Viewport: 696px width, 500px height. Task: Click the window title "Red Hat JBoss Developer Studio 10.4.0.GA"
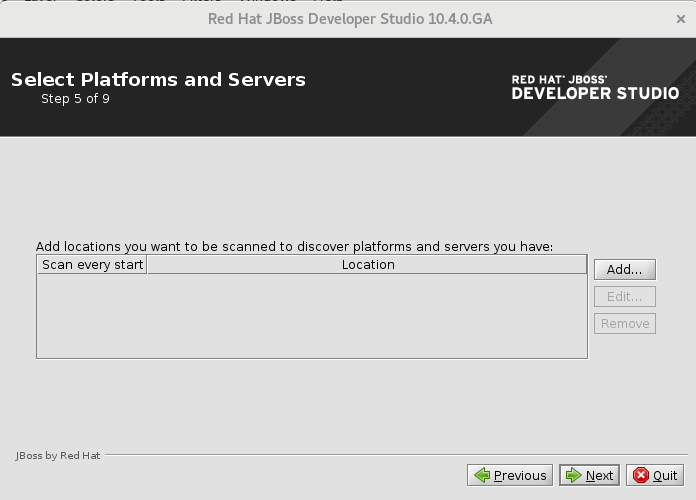tap(350, 19)
